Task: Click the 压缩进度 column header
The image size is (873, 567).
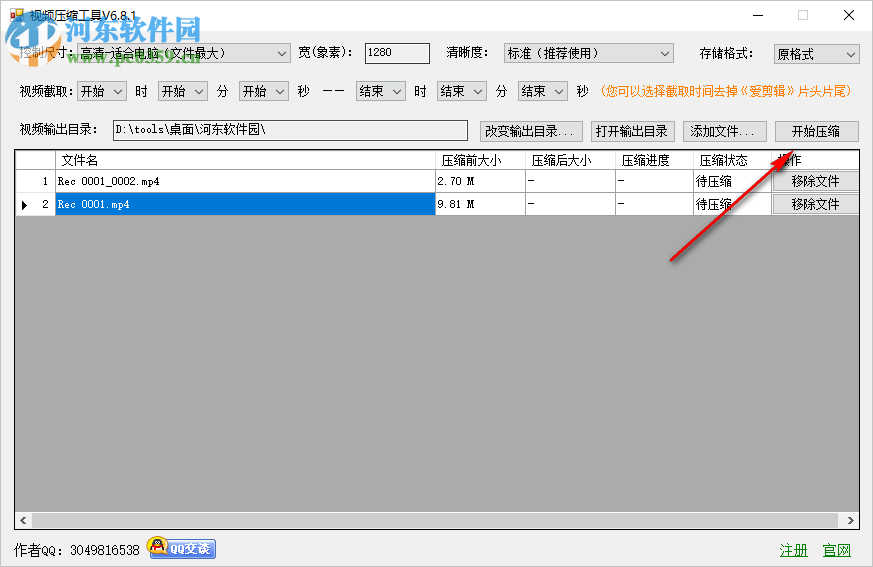Action: (654, 160)
